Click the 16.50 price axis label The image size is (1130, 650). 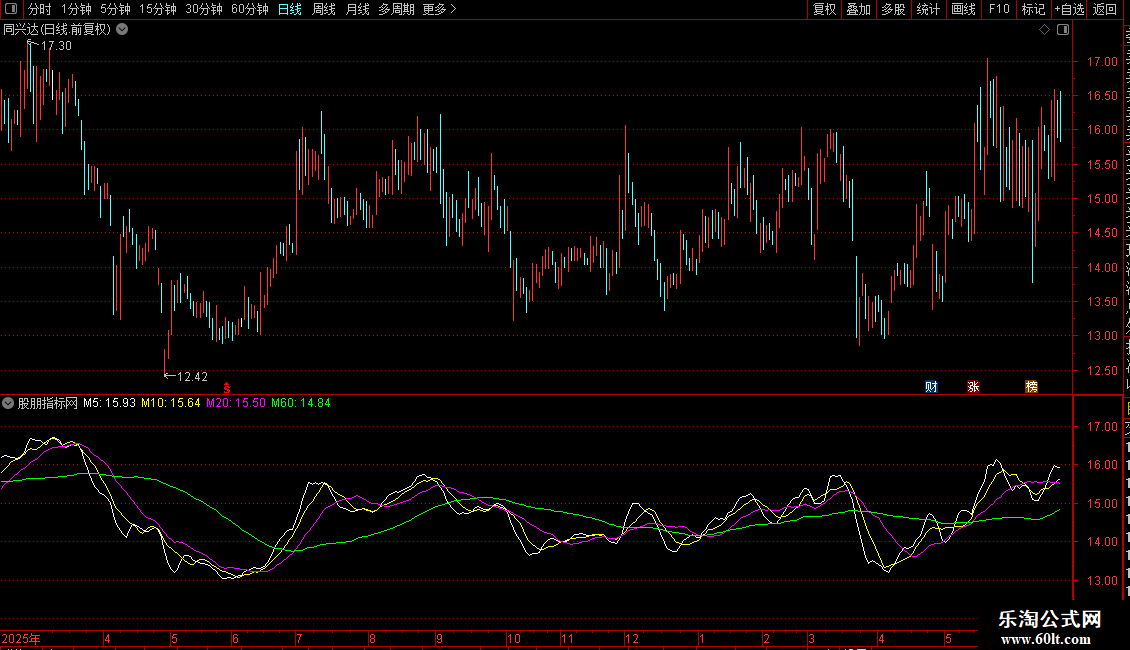pos(1102,96)
